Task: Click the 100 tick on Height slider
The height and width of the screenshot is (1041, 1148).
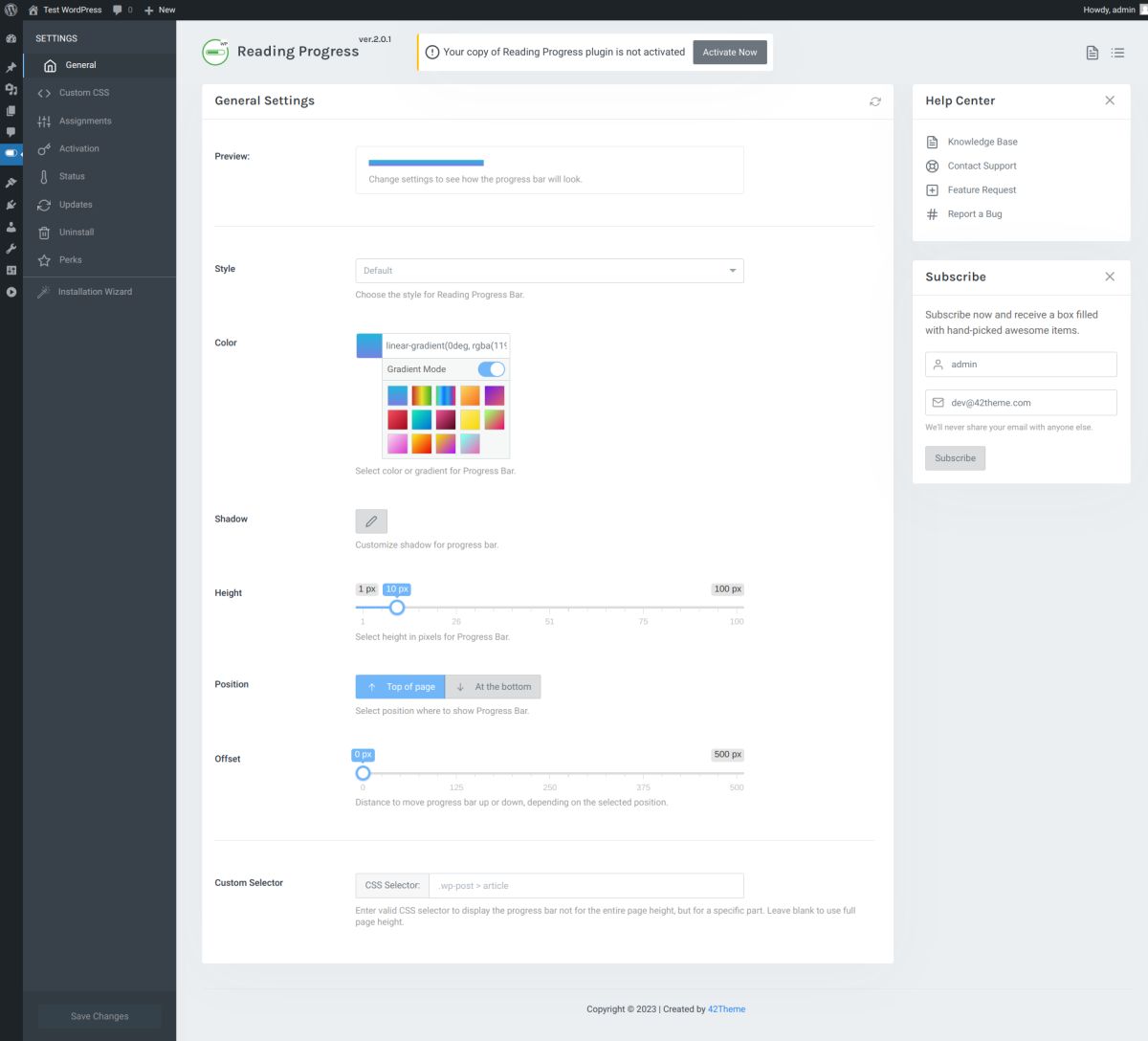Action: click(736, 622)
